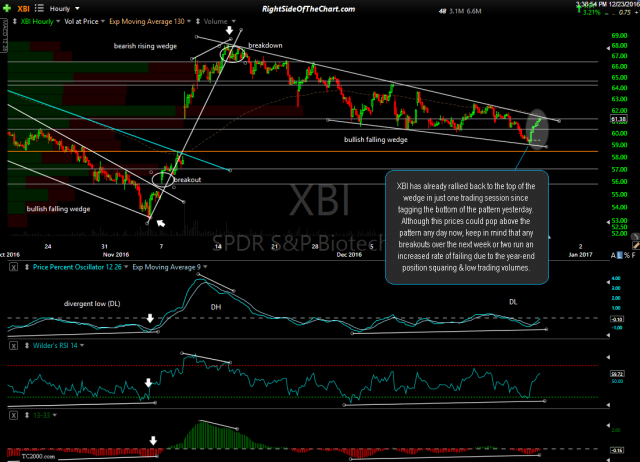The image size is (640, 462).
Task: Click the up-down arrows beside Volume
Action: (x=198, y=22)
